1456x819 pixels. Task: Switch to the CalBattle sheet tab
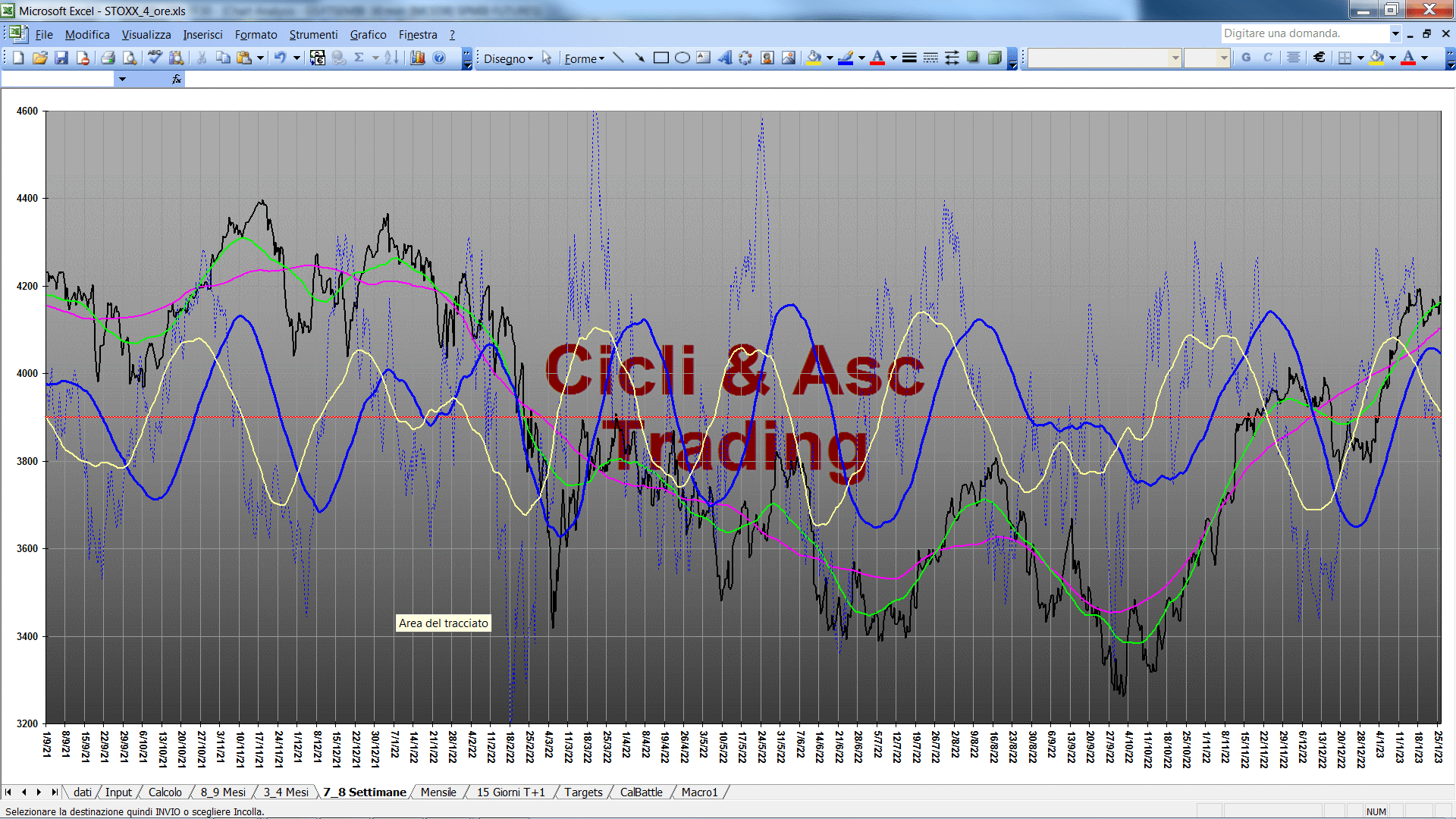point(641,792)
